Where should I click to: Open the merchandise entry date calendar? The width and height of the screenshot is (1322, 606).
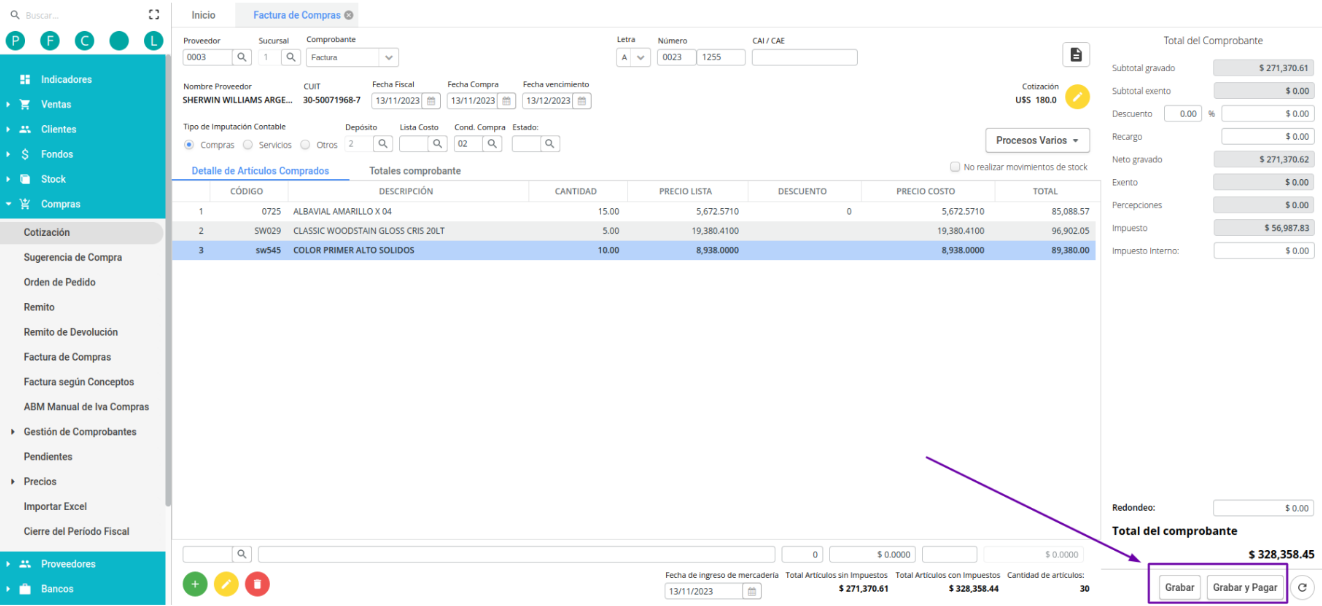(x=752, y=591)
